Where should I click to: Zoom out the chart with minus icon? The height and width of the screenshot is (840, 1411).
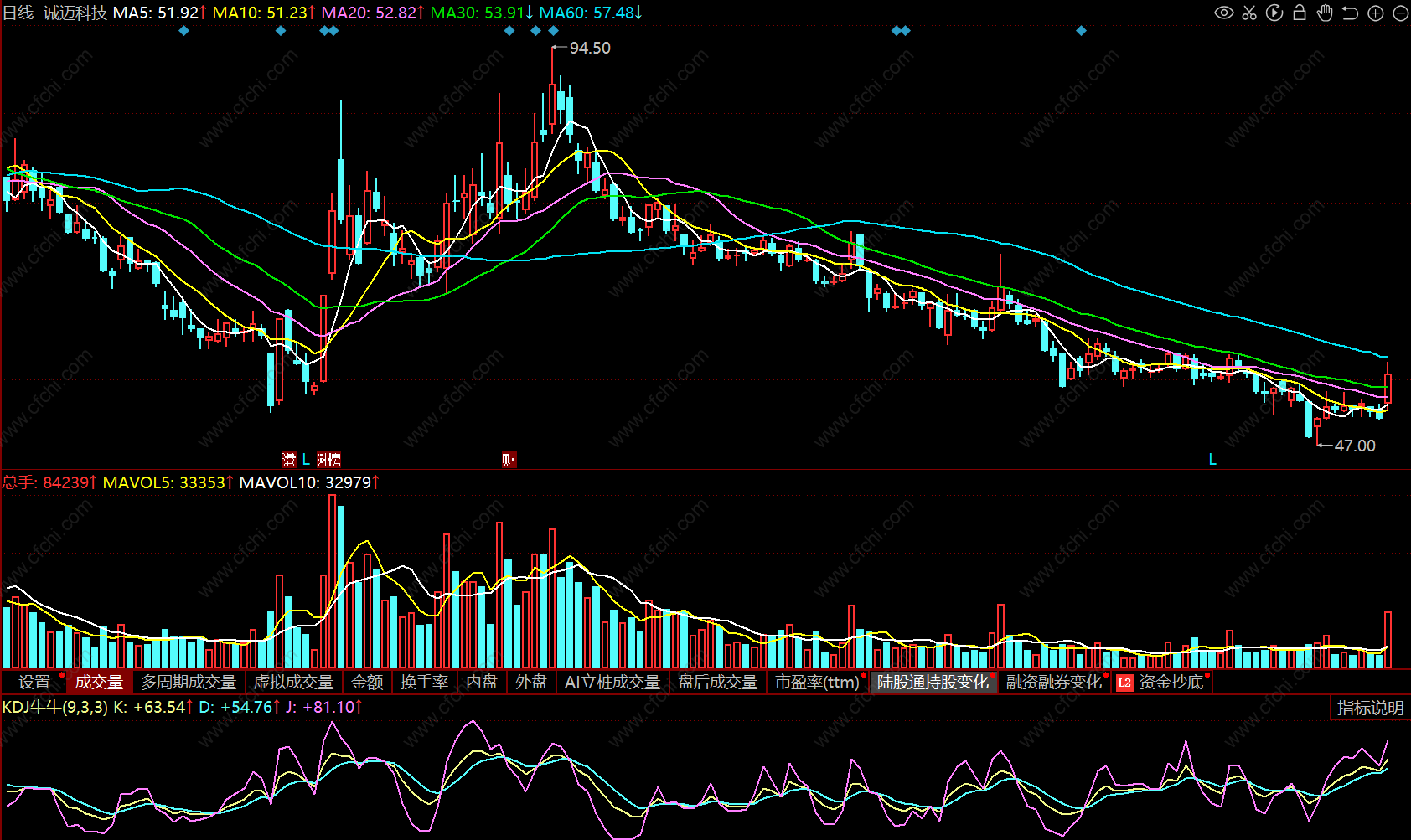1400,13
